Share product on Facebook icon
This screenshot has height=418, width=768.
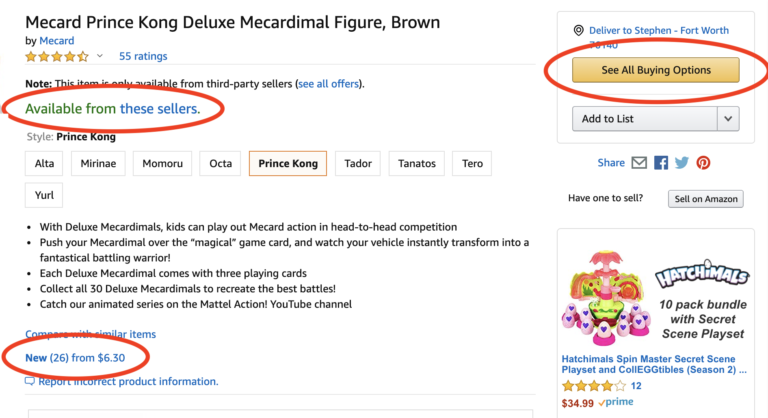[x=661, y=163]
